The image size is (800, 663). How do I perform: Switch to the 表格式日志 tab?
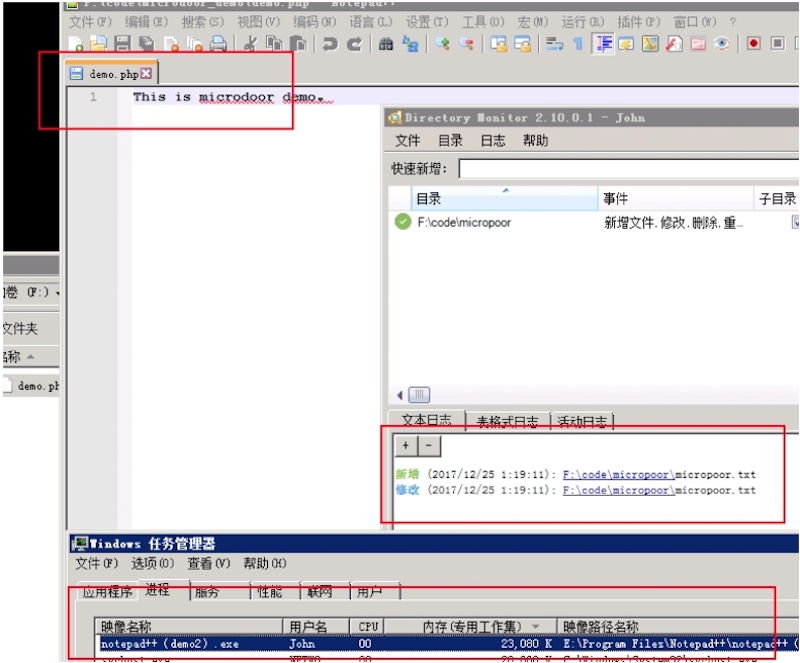tap(507, 421)
